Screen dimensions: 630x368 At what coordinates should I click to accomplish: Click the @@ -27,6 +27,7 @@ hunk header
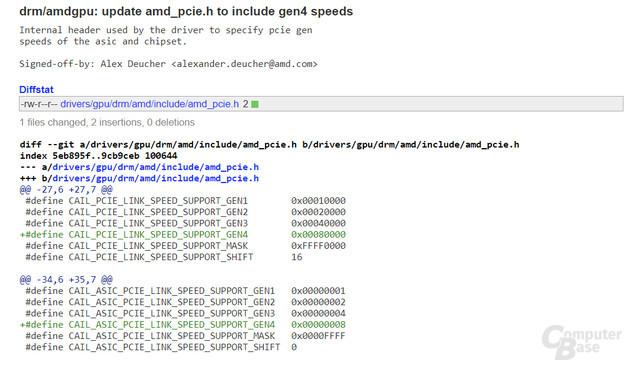tap(66, 190)
